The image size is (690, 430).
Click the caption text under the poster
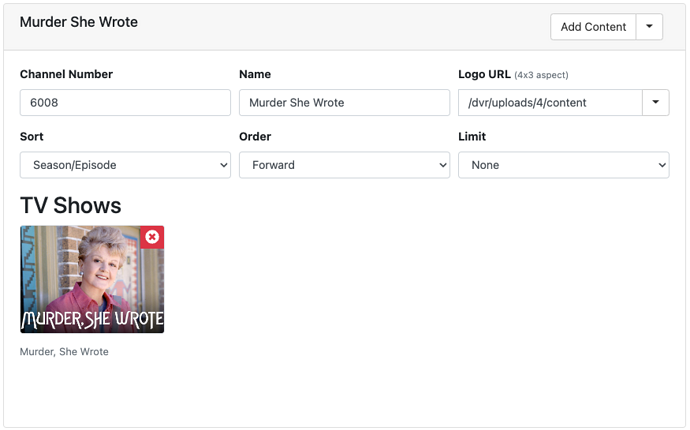(x=64, y=352)
